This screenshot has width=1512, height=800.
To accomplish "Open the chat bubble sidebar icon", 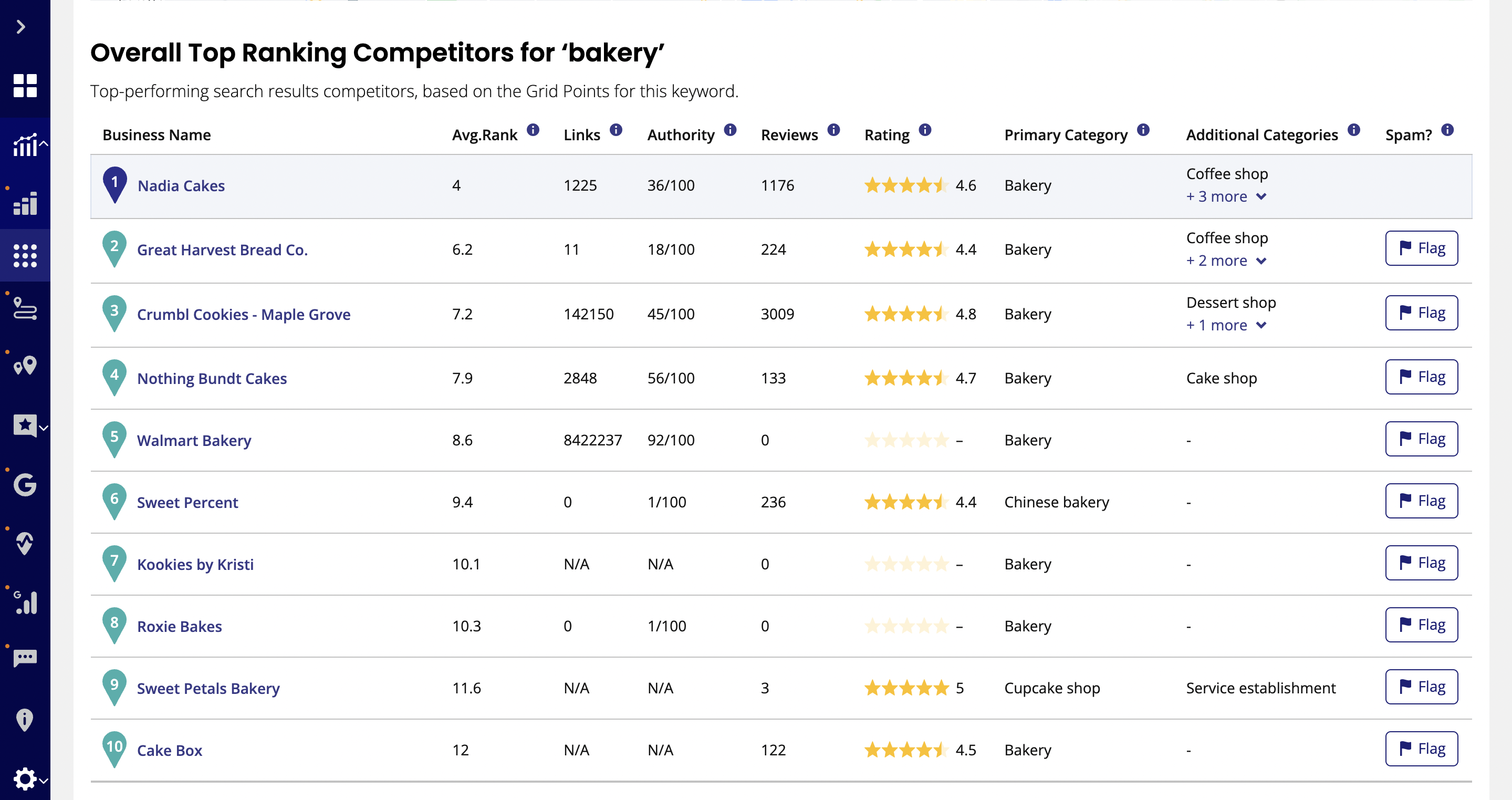I will click(25, 658).
